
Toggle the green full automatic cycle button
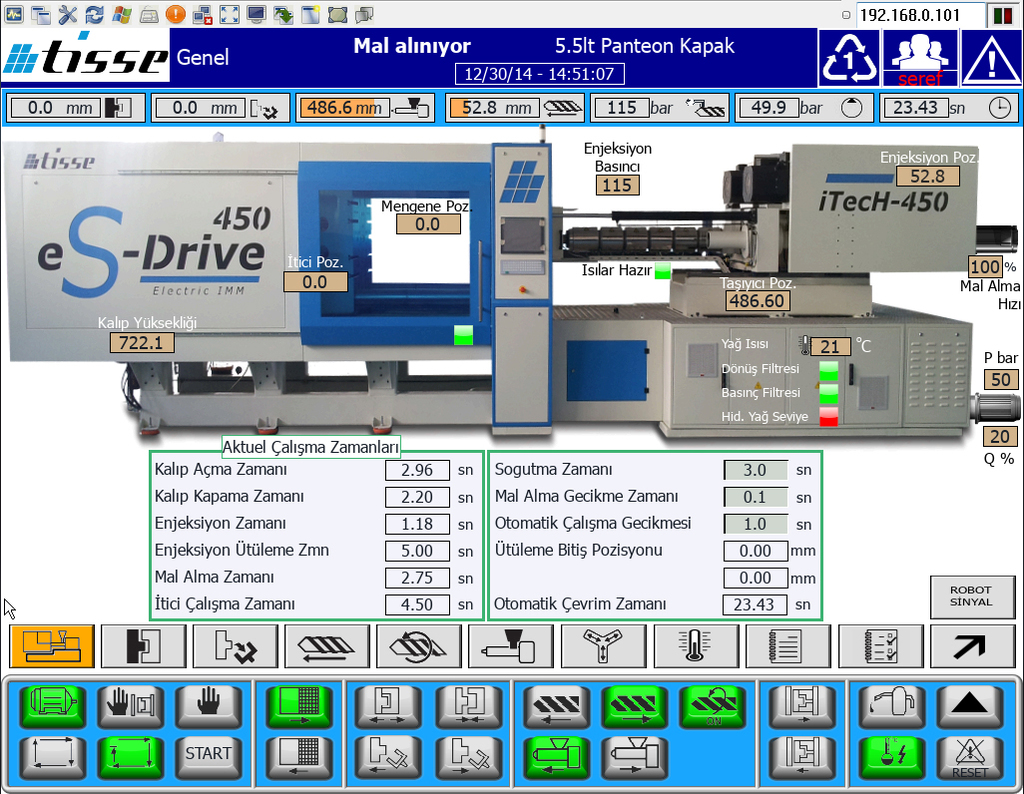[x=131, y=757]
